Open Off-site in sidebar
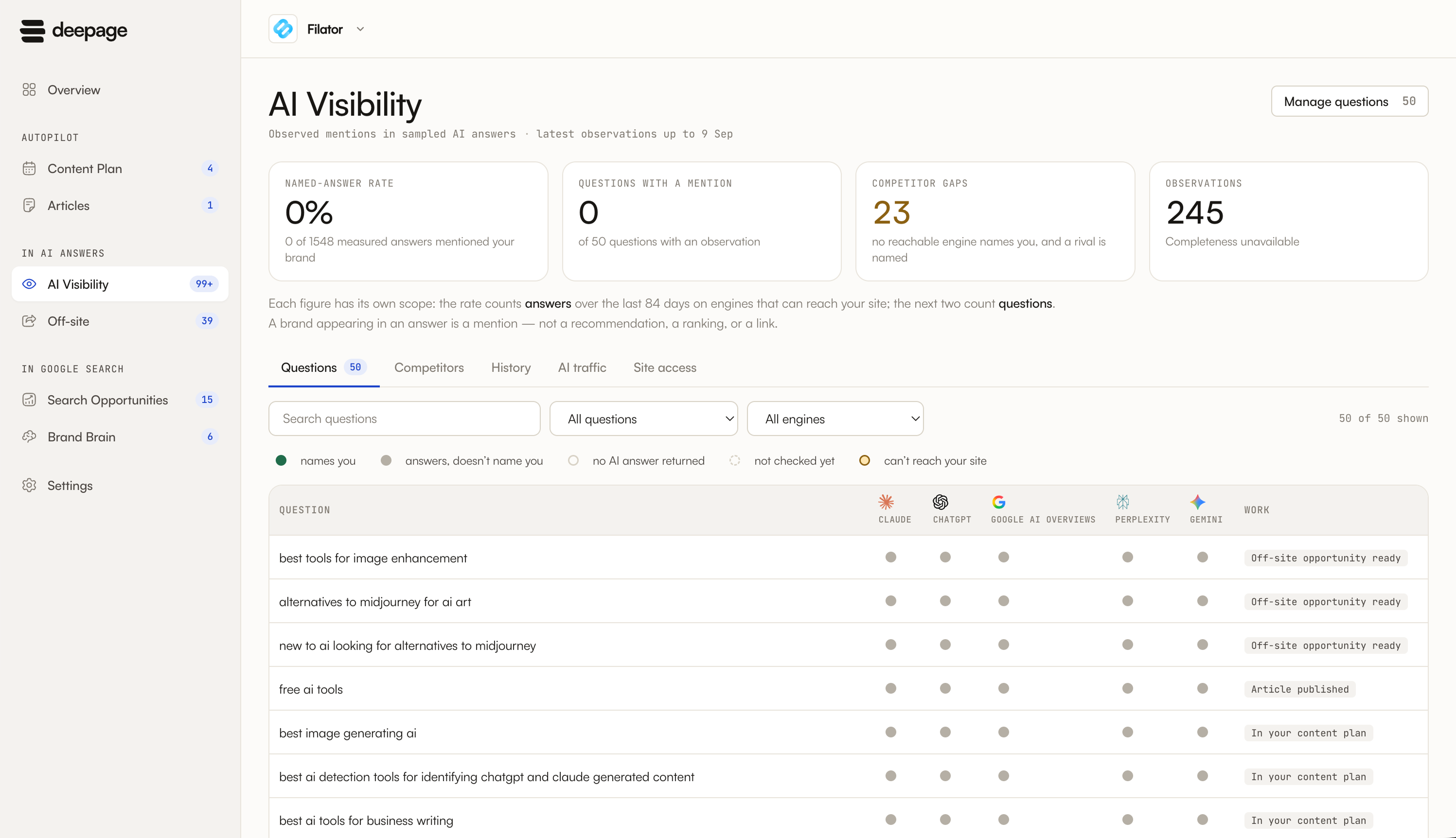Screen dimensions: 1456x838 point(120,321)
